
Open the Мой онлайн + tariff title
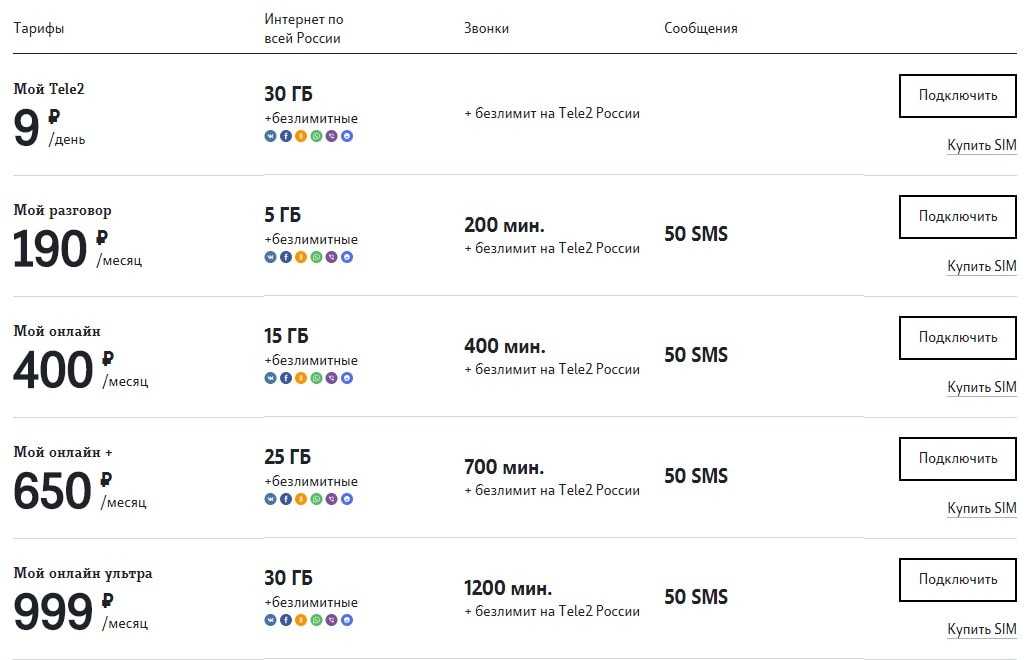coord(63,452)
